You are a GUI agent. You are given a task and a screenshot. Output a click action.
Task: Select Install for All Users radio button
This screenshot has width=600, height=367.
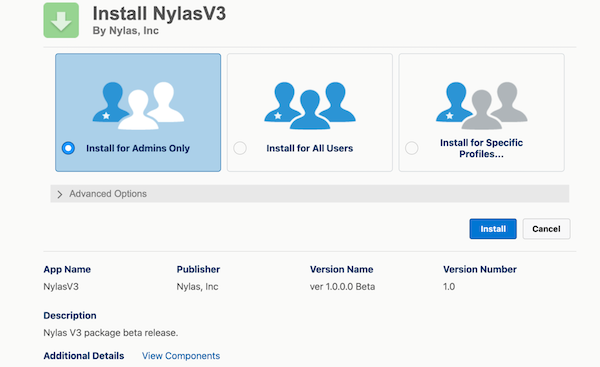coord(240,148)
